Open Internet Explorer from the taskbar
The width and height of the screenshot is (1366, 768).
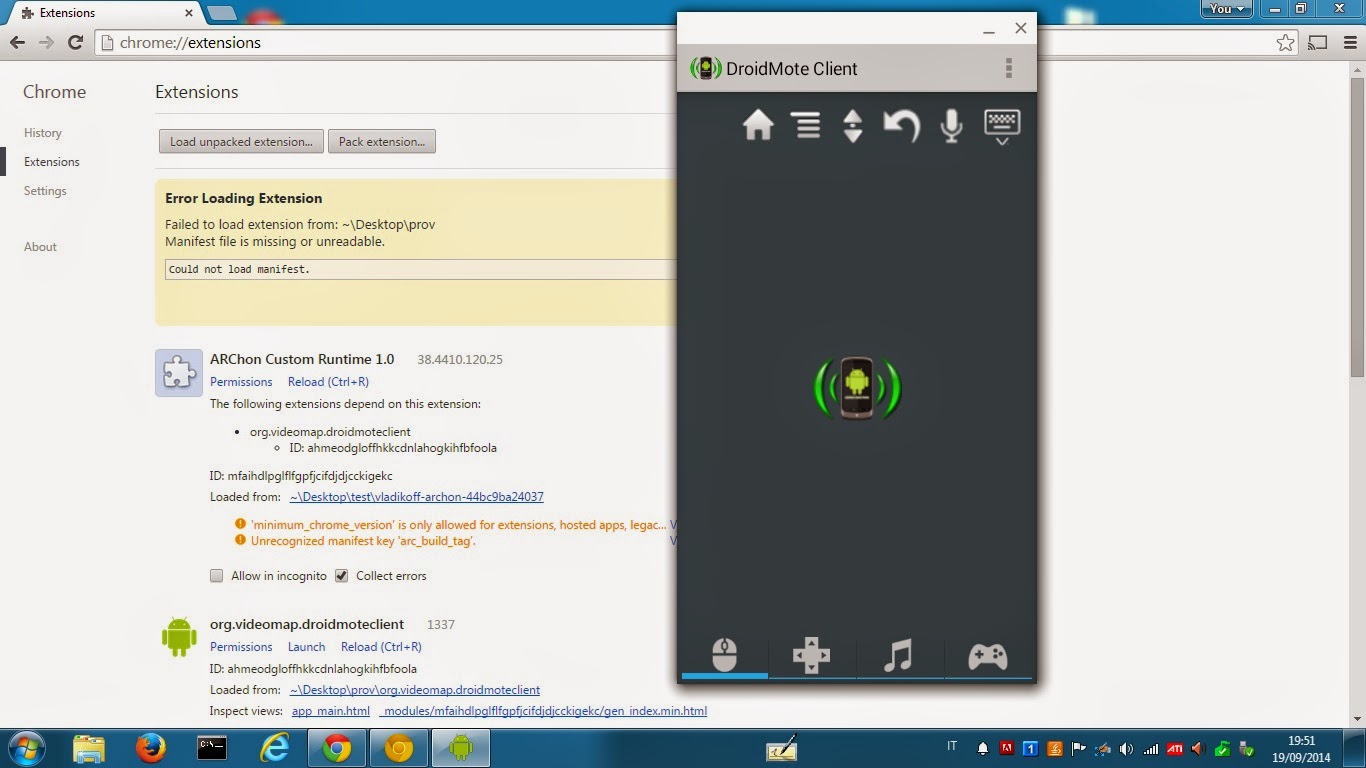click(x=274, y=748)
